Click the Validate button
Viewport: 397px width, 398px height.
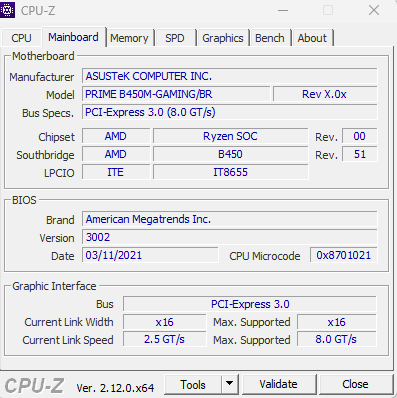click(278, 384)
